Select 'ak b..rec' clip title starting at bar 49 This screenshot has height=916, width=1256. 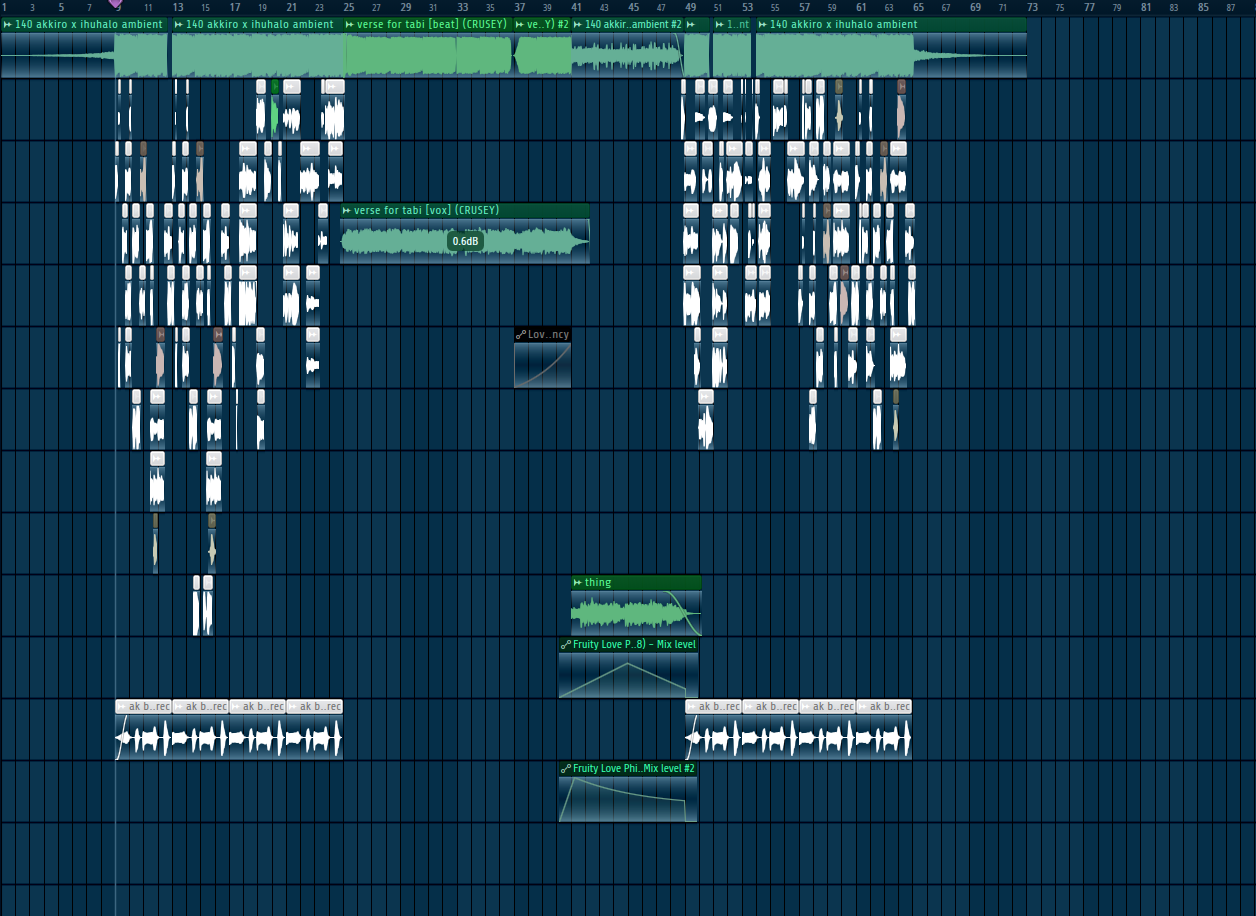click(719, 707)
